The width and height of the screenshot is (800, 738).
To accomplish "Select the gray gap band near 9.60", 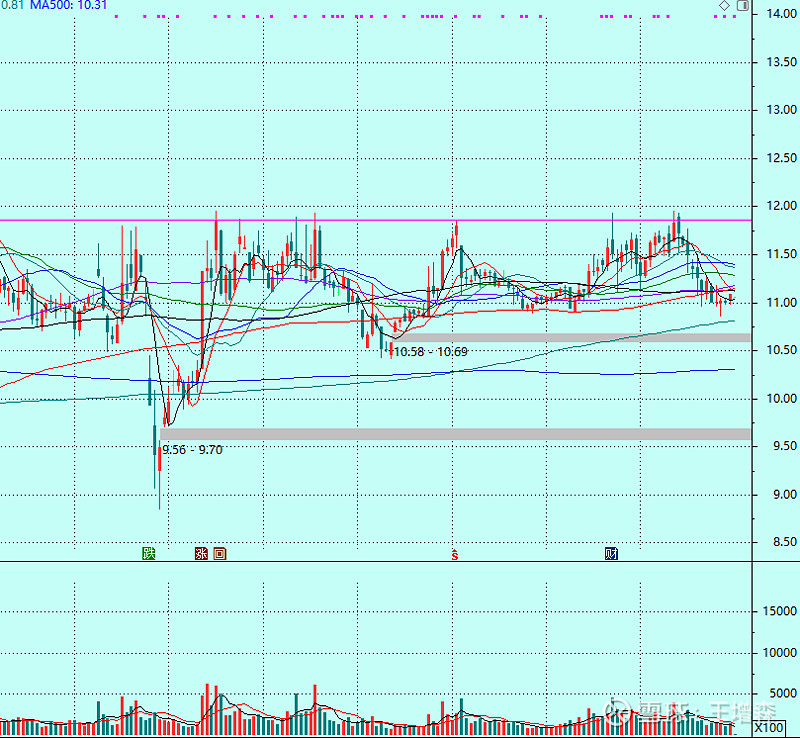I will [455, 434].
